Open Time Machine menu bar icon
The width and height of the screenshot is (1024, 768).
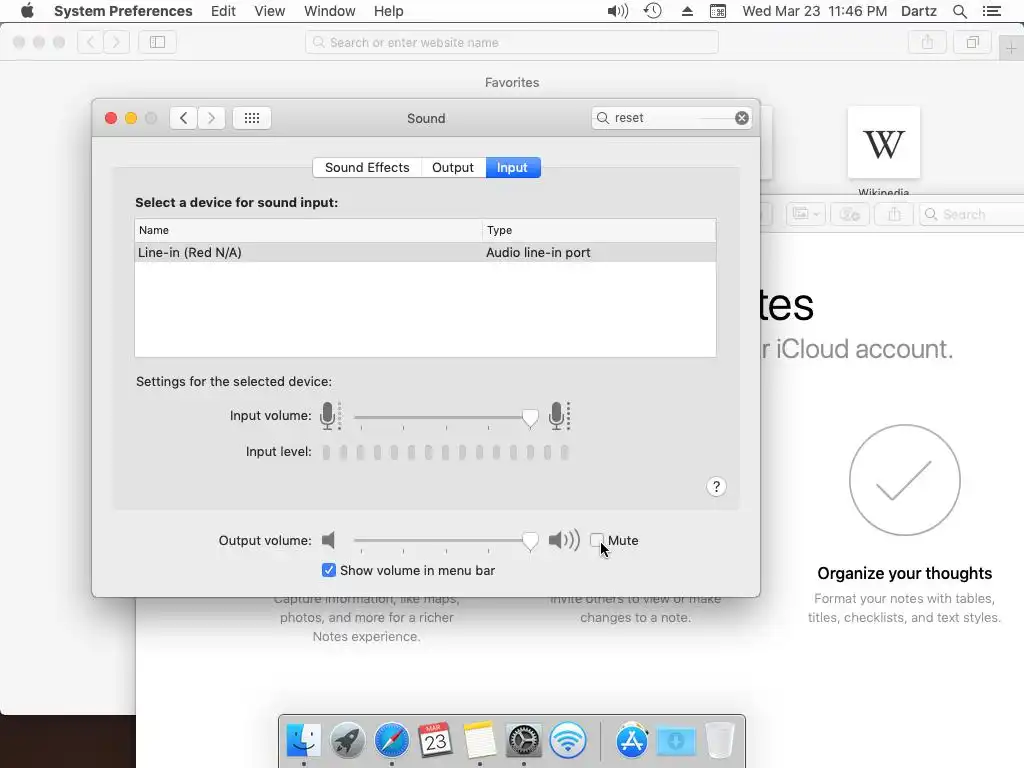(x=652, y=11)
